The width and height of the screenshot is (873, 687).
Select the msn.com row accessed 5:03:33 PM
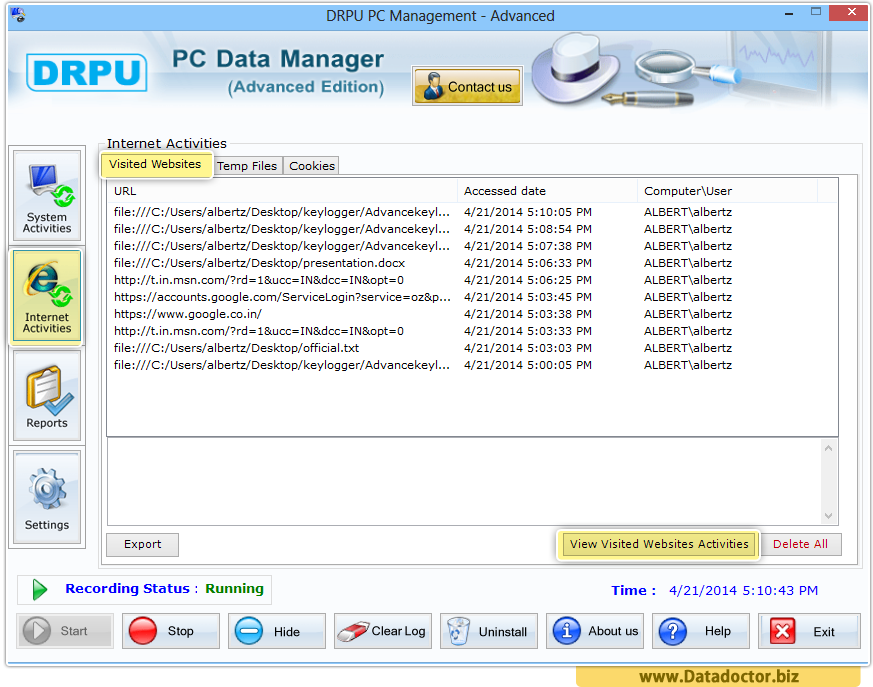(x=472, y=331)
